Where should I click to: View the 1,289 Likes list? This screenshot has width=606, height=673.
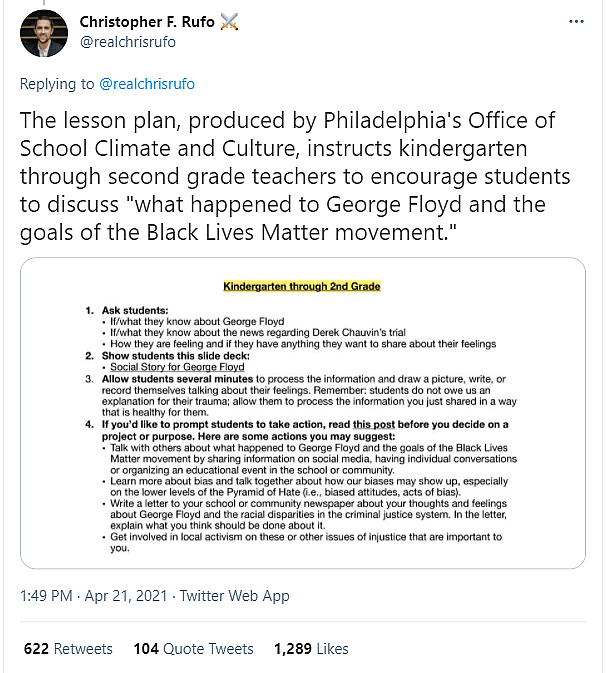point(312,649)
